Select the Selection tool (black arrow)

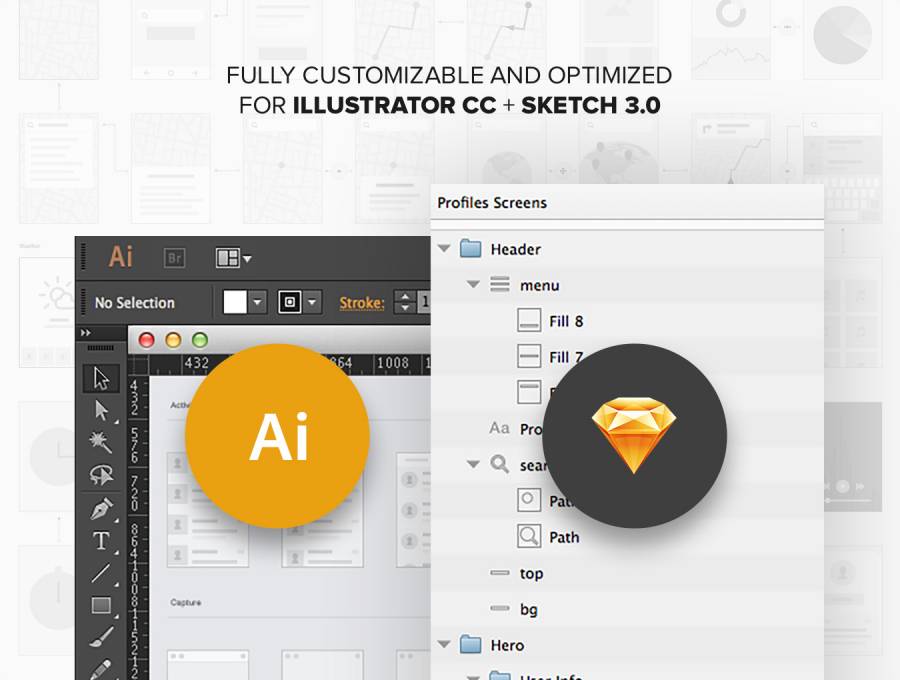101,378
